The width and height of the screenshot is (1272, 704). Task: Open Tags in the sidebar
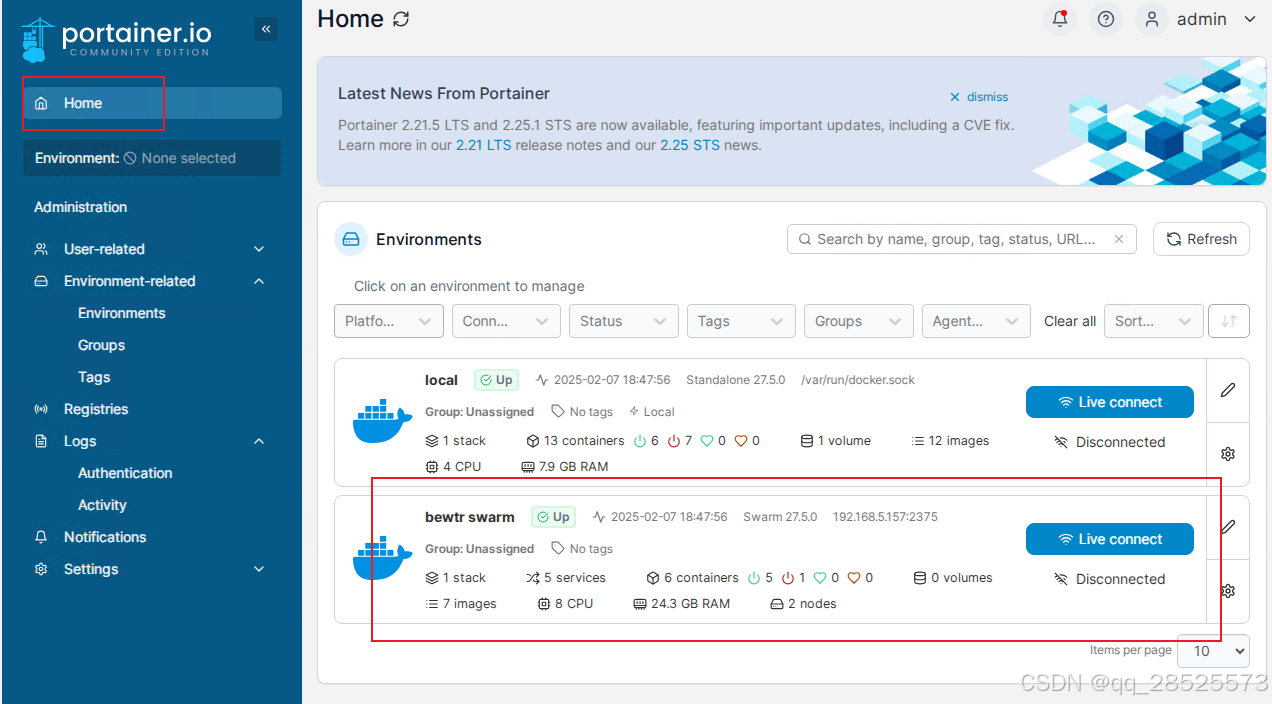point(94,377)
